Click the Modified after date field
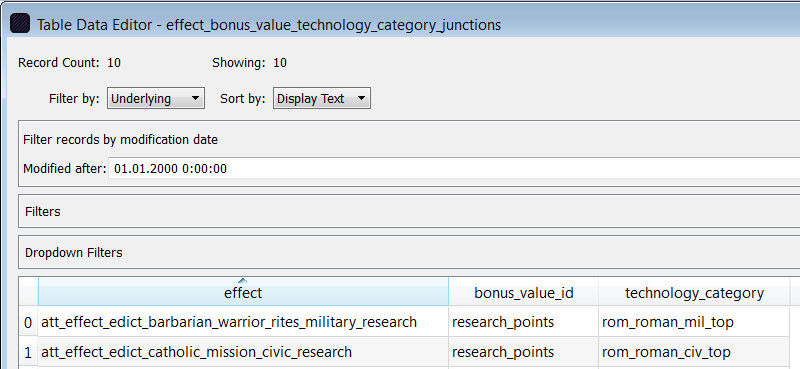800x369 pixels. pos(454,169)
